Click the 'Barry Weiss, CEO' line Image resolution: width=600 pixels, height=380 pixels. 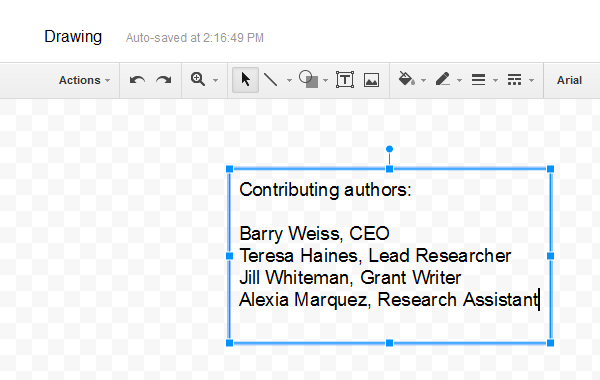(x=315, y=233)
